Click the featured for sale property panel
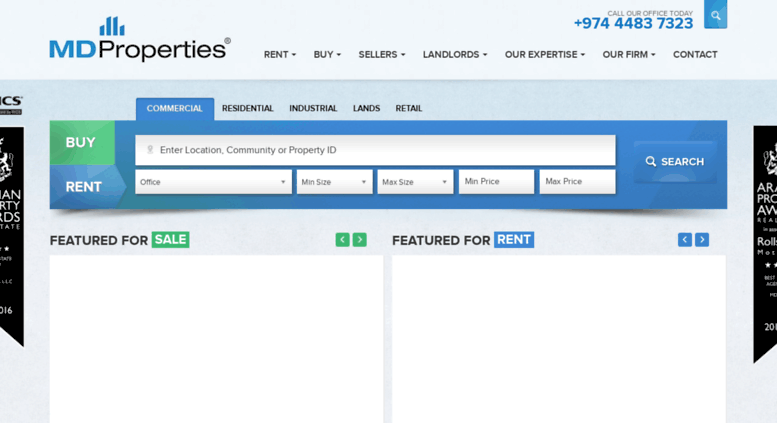This screenshot has height=423, width=777. tap(216, 339)
